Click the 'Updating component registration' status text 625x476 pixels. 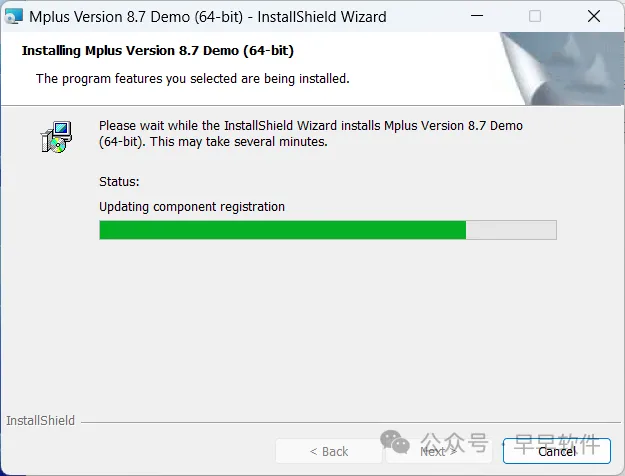click(x=192, y=207)
